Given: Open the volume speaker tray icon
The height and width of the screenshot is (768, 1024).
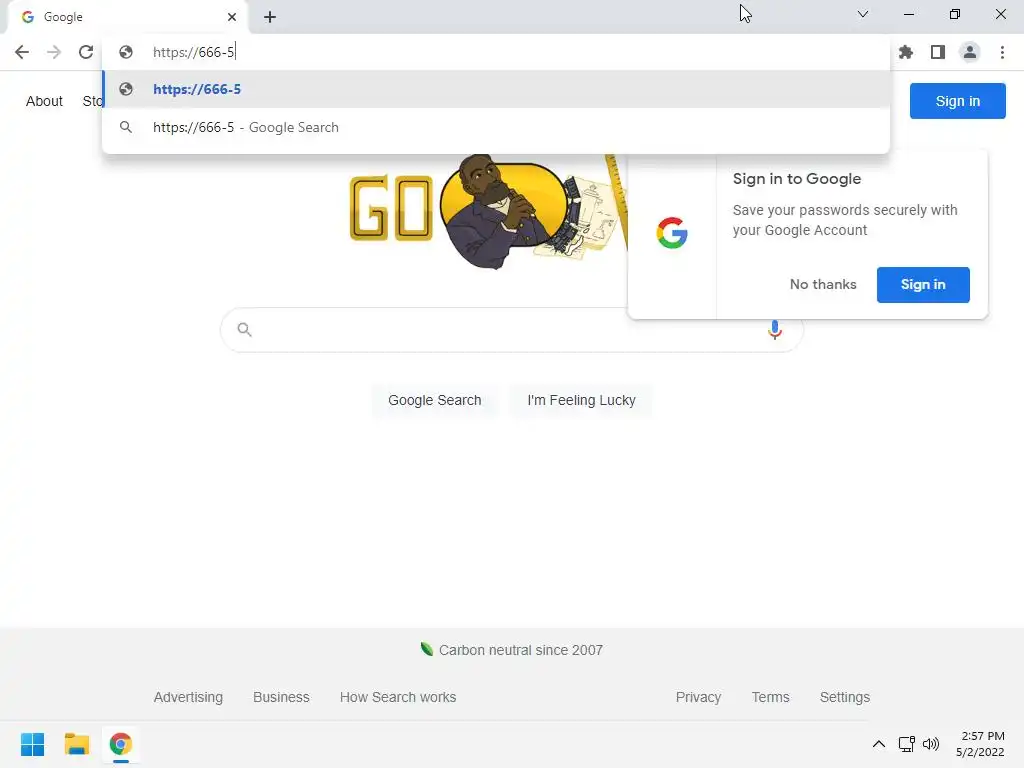Looking at the screenshot, I should (x=931, y=744).
